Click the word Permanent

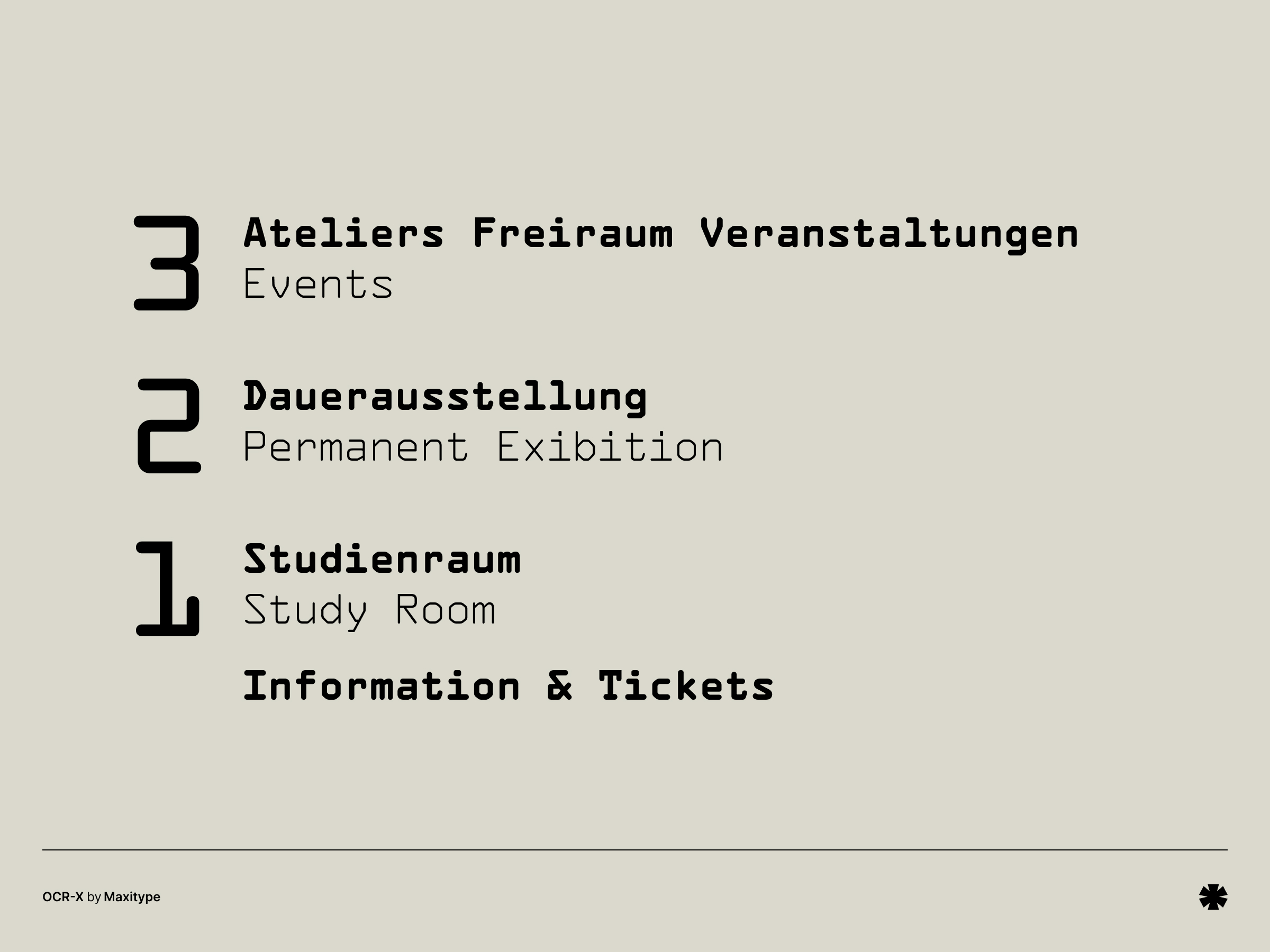pyautogui.click(x=356, y=447)
